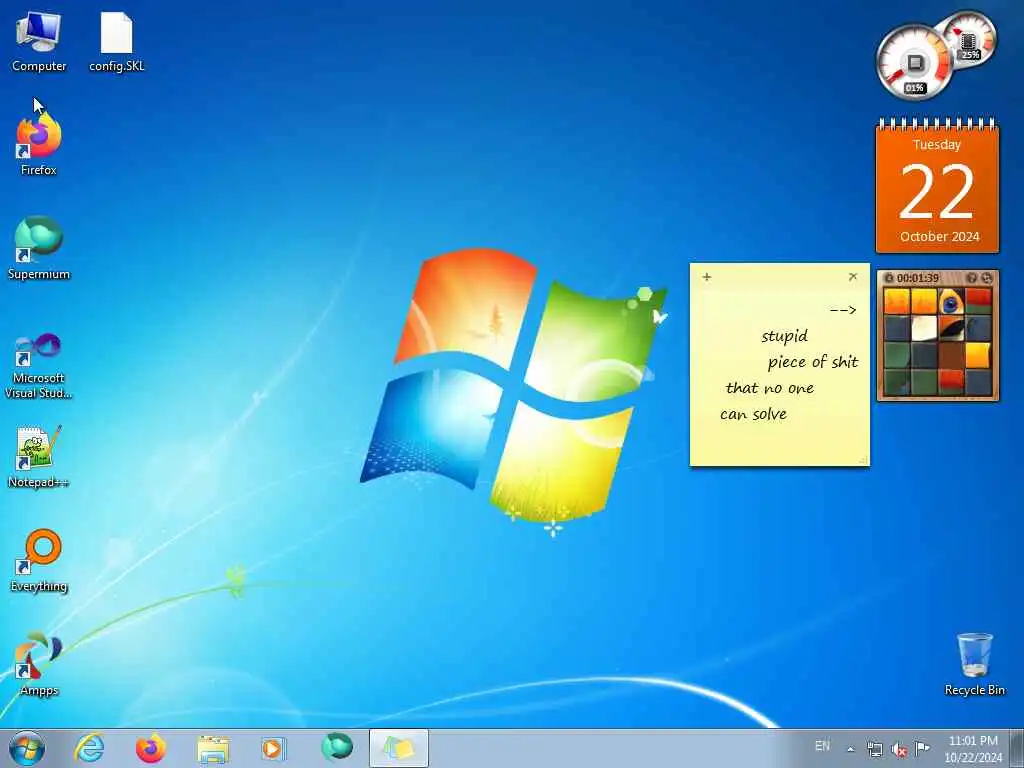Screen dimensions: 1024x768
Task: Launch Supermium from the taskbar
Action: coord(336,748)
